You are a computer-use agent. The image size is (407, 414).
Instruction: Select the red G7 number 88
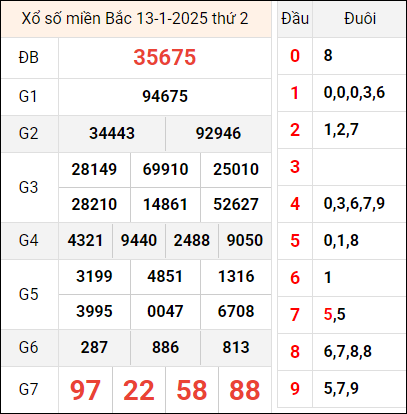[245, 390]
